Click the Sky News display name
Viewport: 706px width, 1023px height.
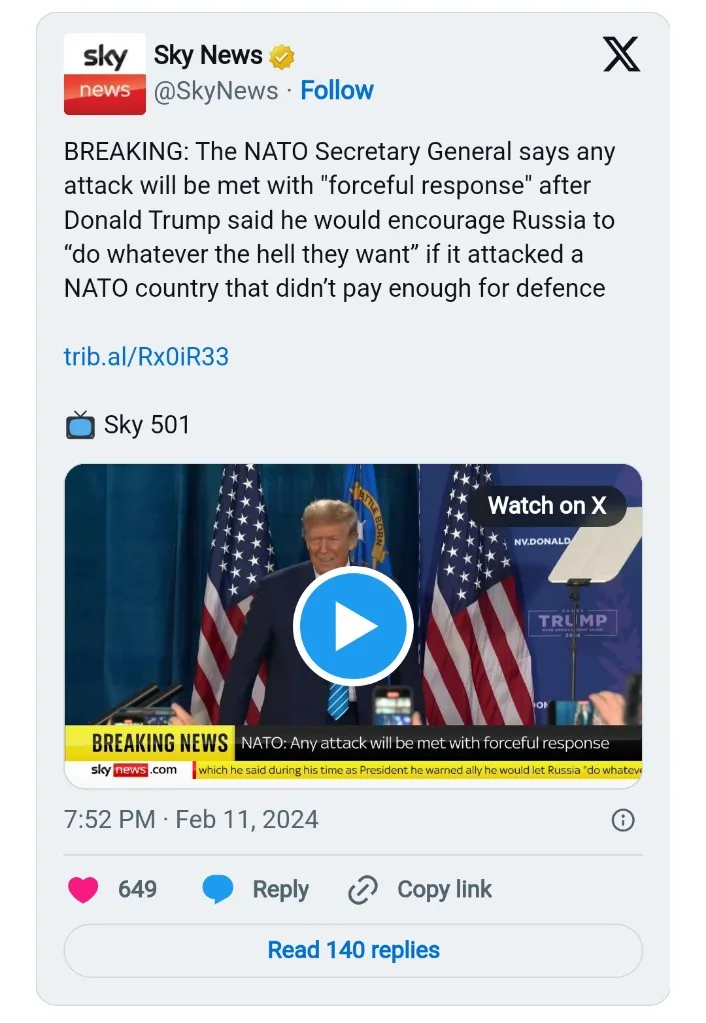tap(208, 55)
